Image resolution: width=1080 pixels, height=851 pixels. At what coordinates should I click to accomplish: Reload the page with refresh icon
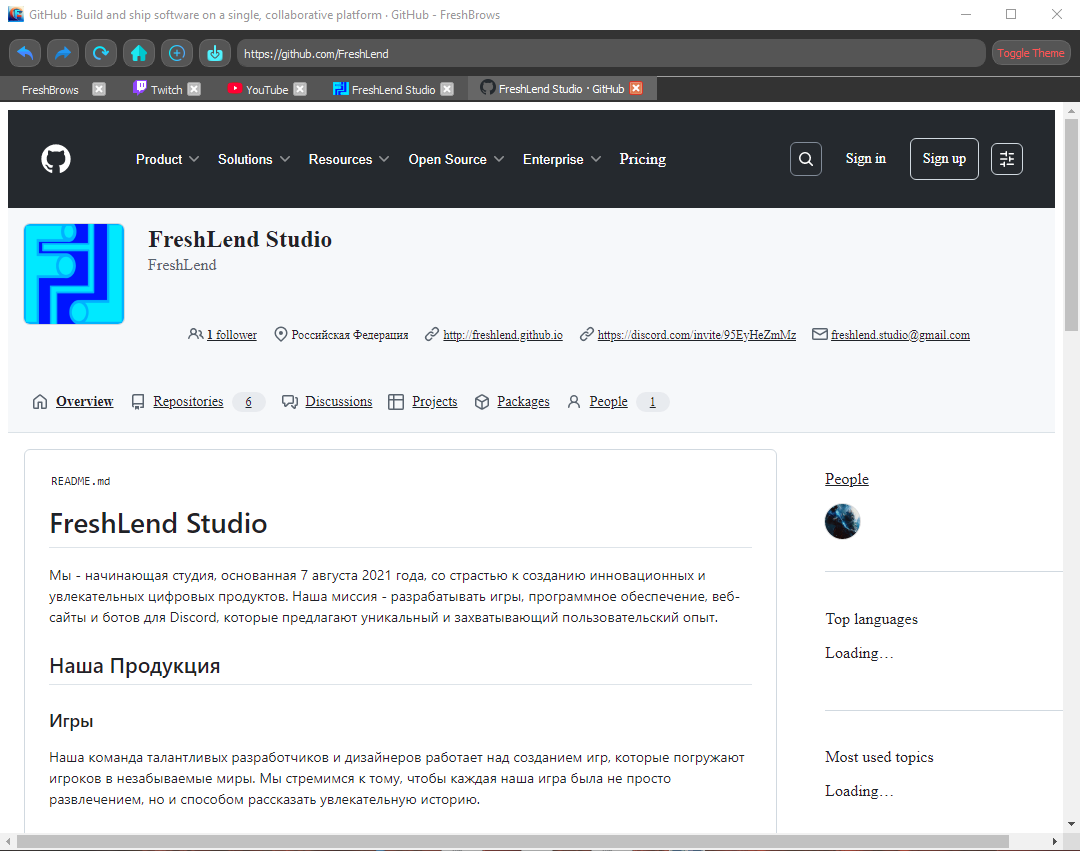[101, 53]
